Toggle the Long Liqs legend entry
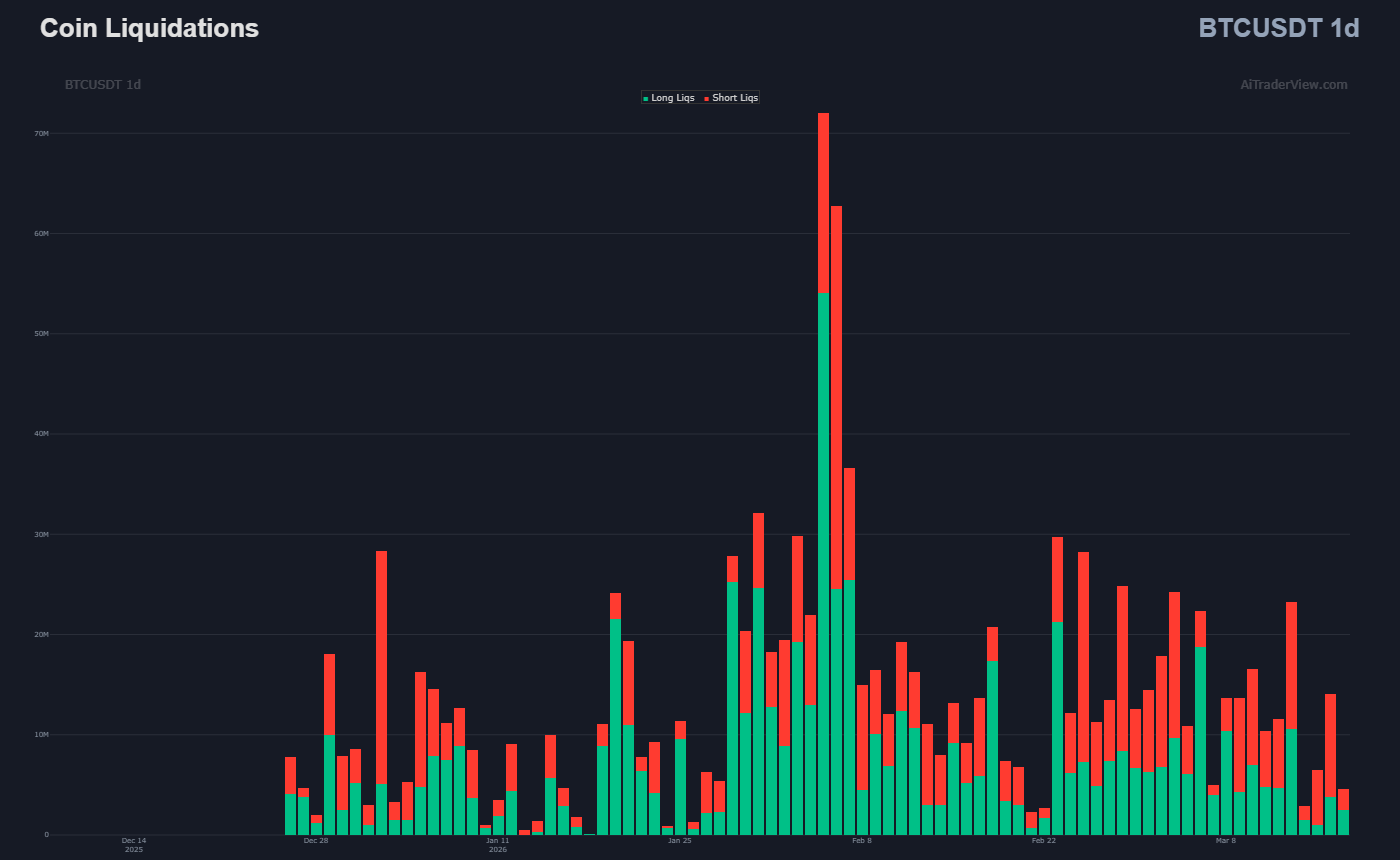The height and width of the screenshot is (860, 1400). (x=672, y=98)
